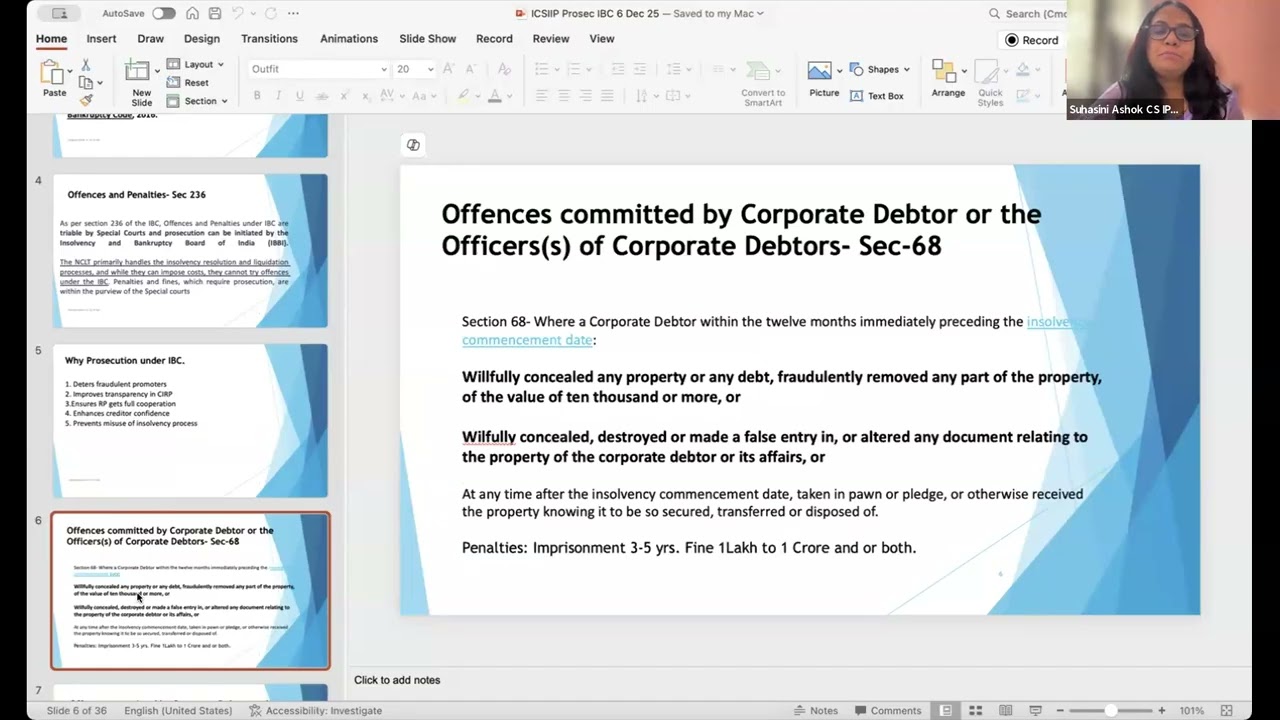
Task: Align text right
Action: point(586,96)
